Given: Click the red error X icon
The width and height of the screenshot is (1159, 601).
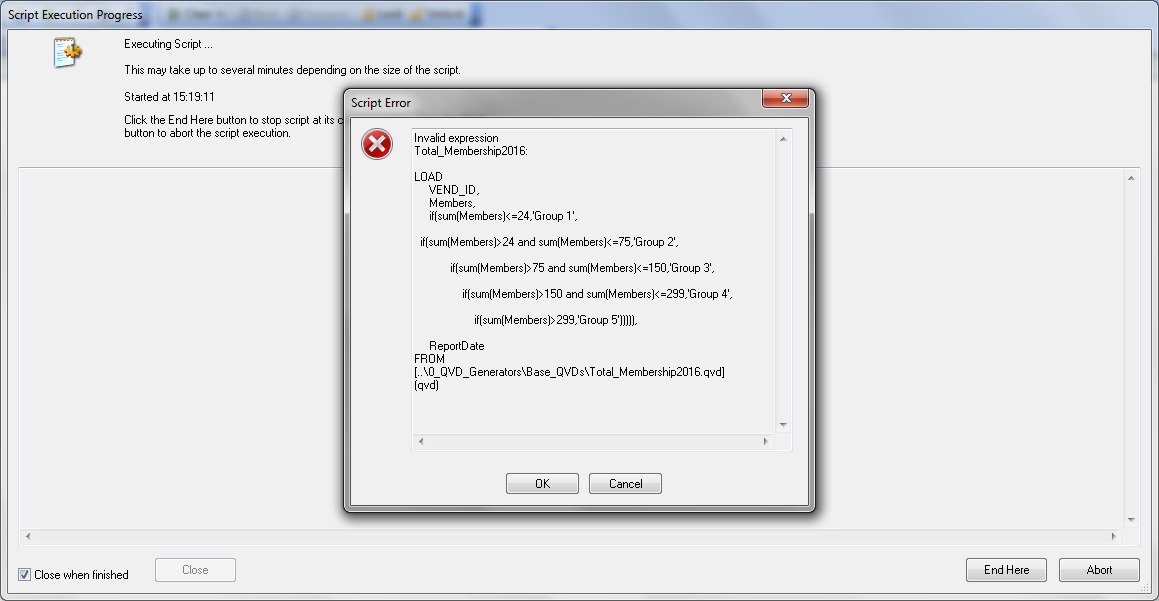Looking at the screenshot, I should [x=377, y=144].
